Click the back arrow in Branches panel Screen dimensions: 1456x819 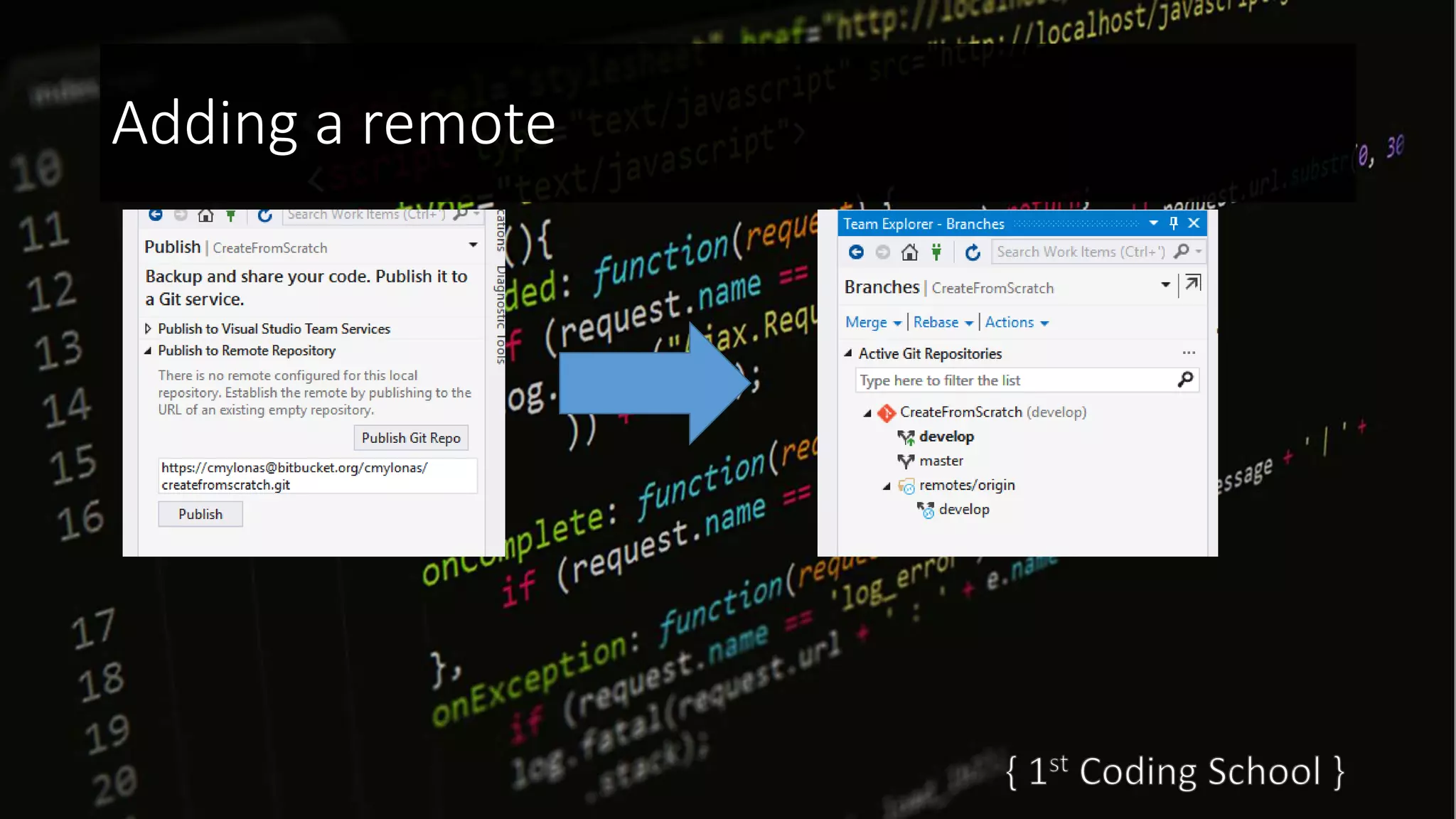pos(856,252)
